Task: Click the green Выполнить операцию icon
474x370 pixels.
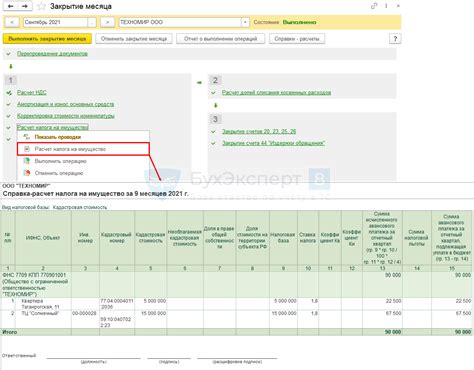Action: click(x=27, y=161)
